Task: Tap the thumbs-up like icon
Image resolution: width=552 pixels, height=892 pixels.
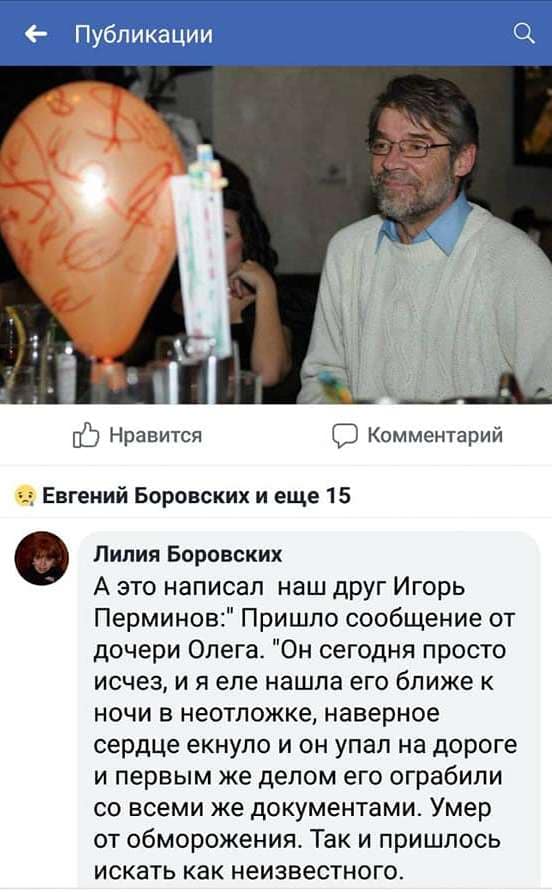Action: pyautogui.click(x=85, y=435)
